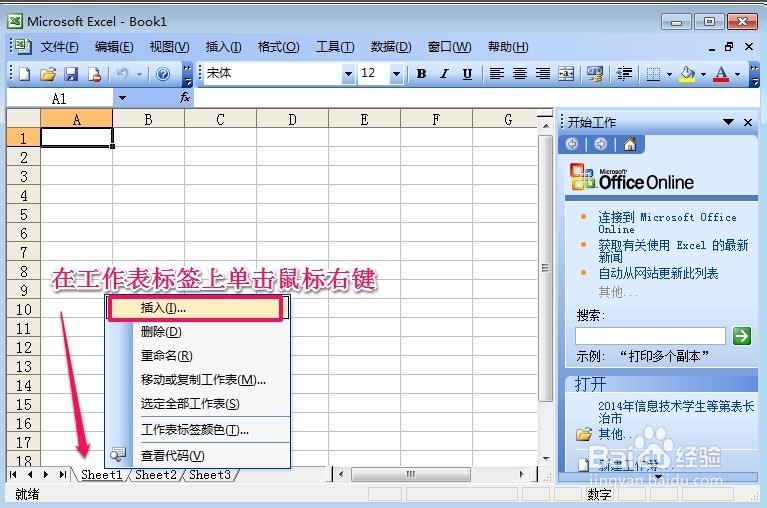Image resolution: width=767 pixels, height=508 pixels.
Task: Choose 重命名(R) in context menu
Action: coord(198,356)
